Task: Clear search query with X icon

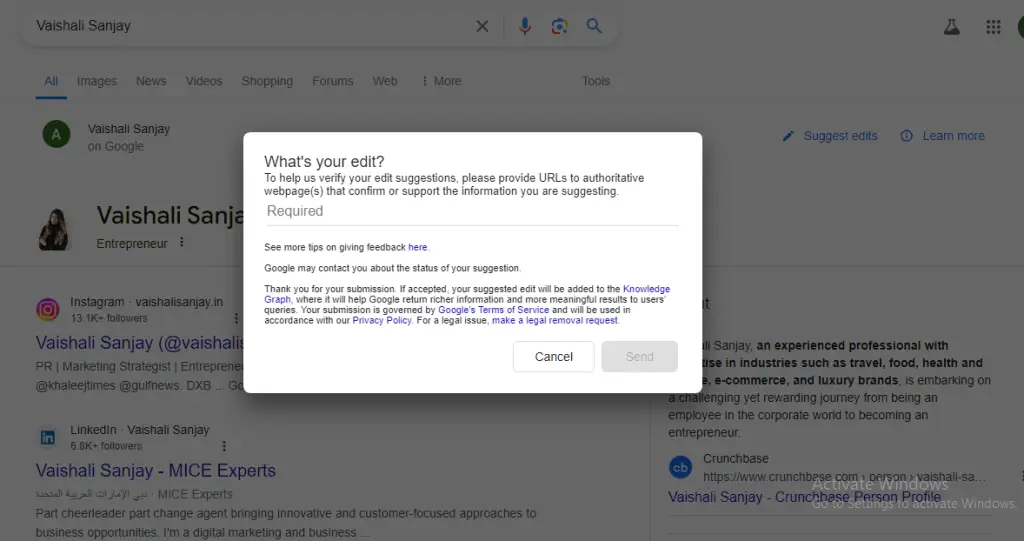Action: click(x=482, y=26)
